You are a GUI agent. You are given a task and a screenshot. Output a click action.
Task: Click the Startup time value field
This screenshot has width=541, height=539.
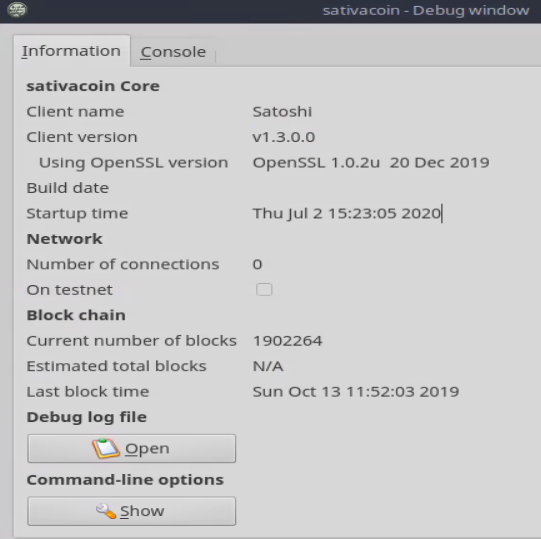pyautogui.click(x=347, y=213)
